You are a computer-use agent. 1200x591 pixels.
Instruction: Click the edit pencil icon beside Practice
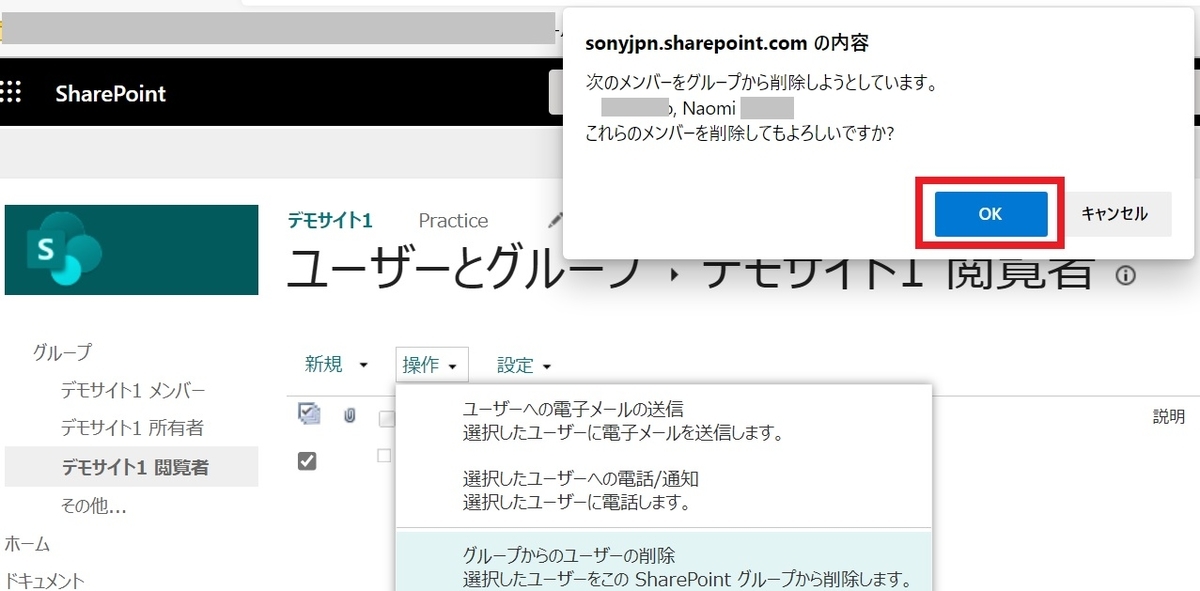556,219
